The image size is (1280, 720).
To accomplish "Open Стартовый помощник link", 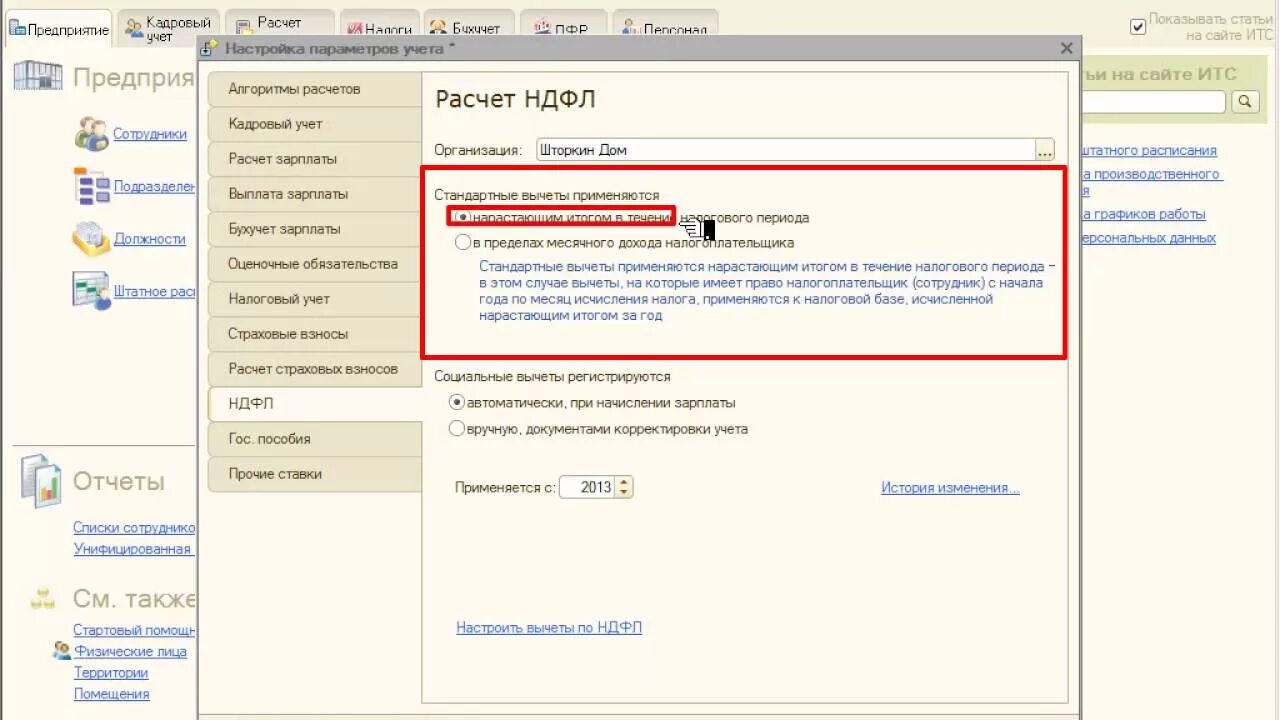I will pyautogui.click(x=134, y=630).
